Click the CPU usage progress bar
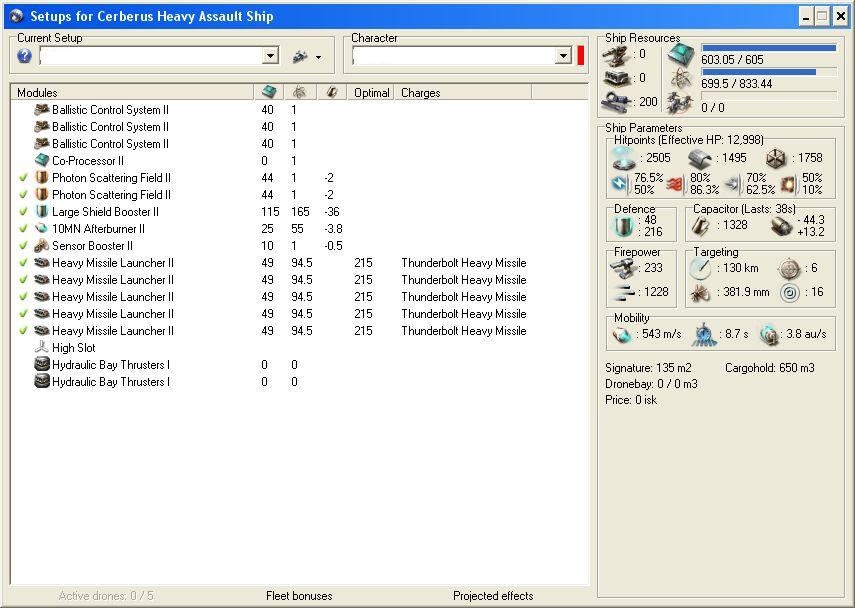This screenshot has height=608, width=855. pos(769,48)
